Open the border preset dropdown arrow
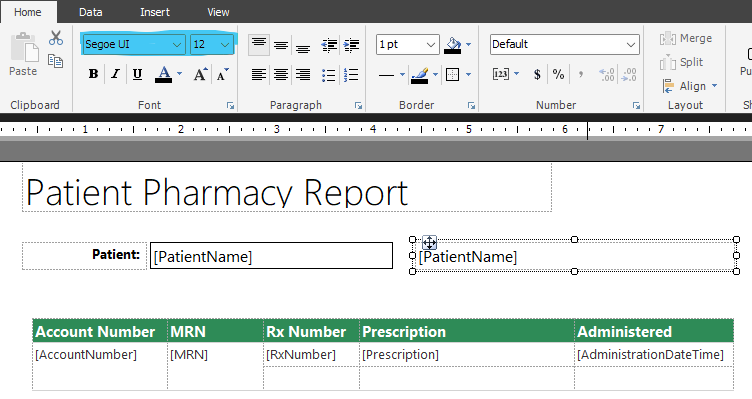The image size is (752, 399). [x=469, y=74]
